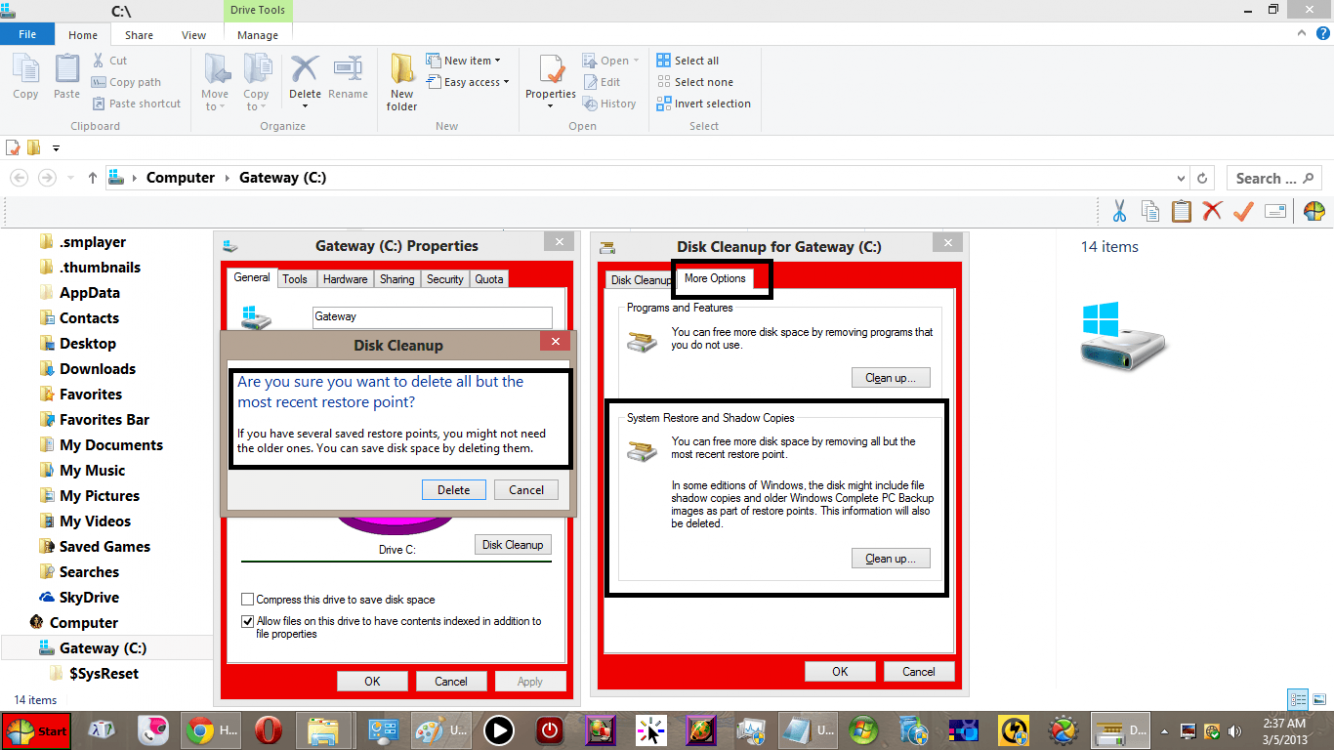Click Clean up under System Restore section
This screenshot has width=1334, height=750.
(x=890, y=558)
